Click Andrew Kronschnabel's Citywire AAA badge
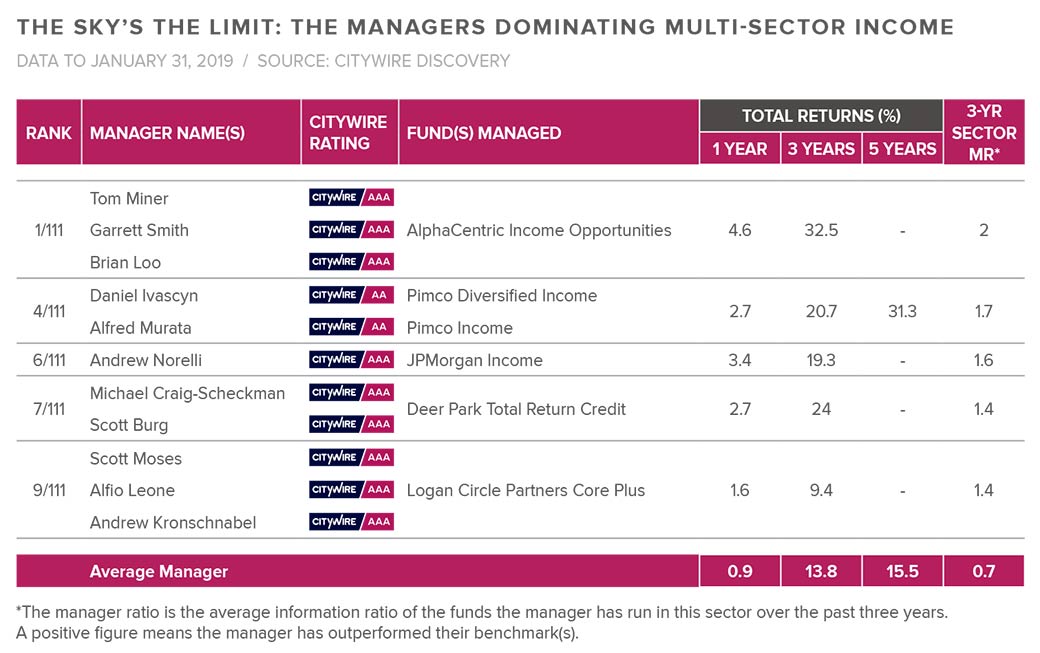Screen dimensions: 1040x653 (351, 522)
